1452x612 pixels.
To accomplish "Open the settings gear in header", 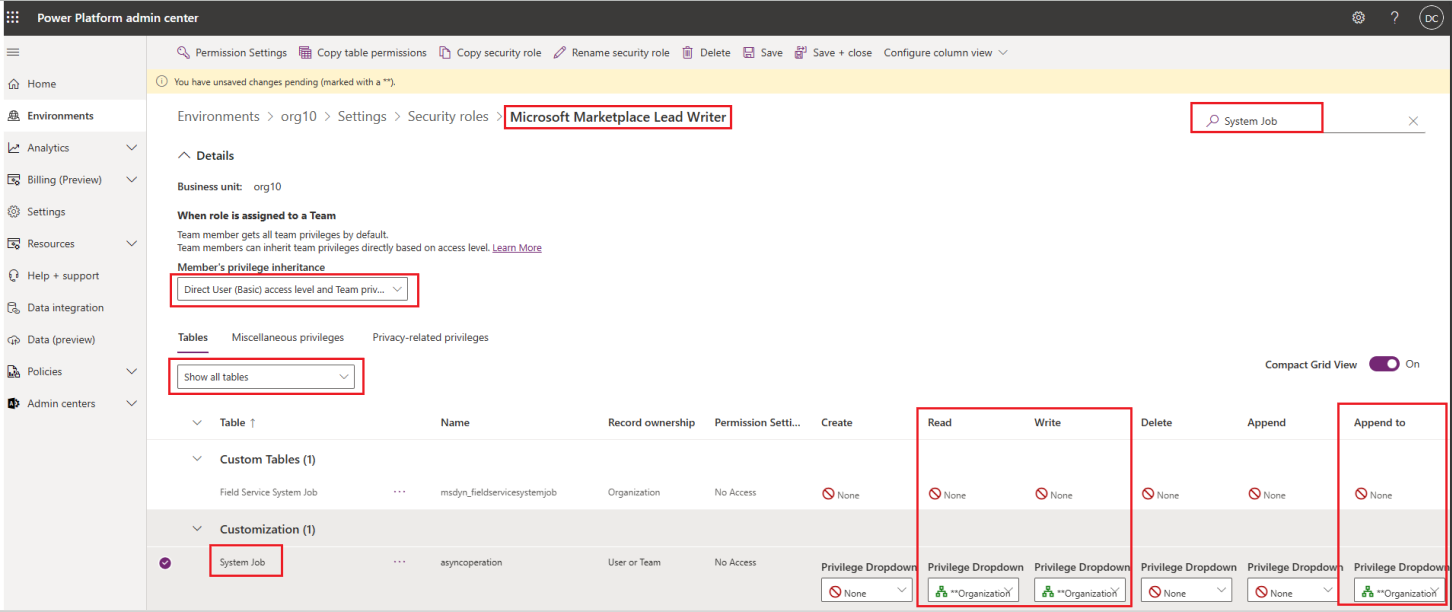I will coord(1358,18).
